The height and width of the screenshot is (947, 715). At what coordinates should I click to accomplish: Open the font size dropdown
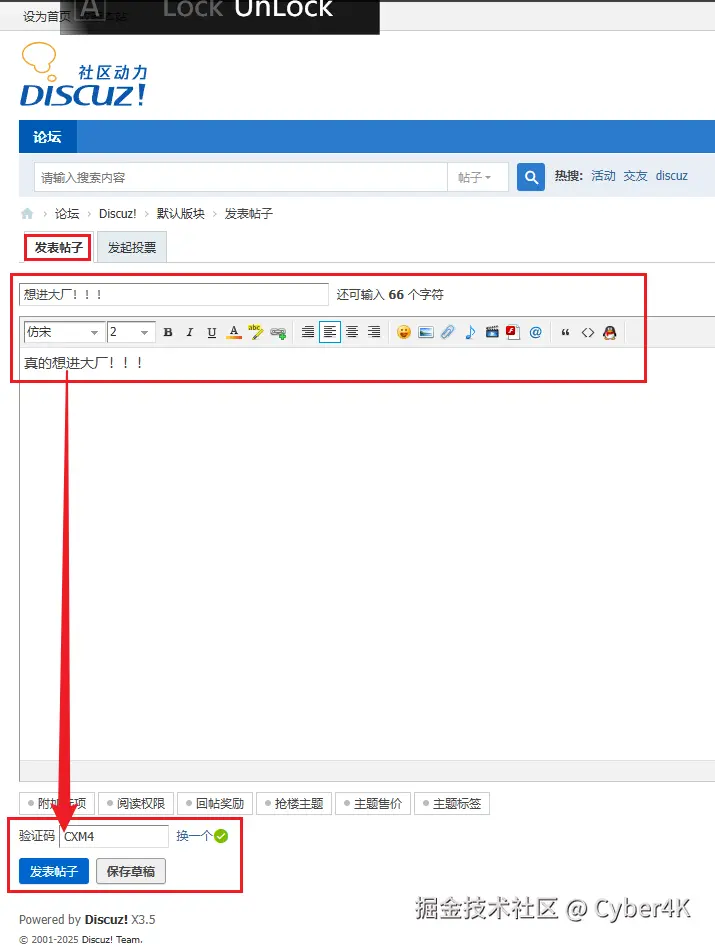[x=130, y=332]
